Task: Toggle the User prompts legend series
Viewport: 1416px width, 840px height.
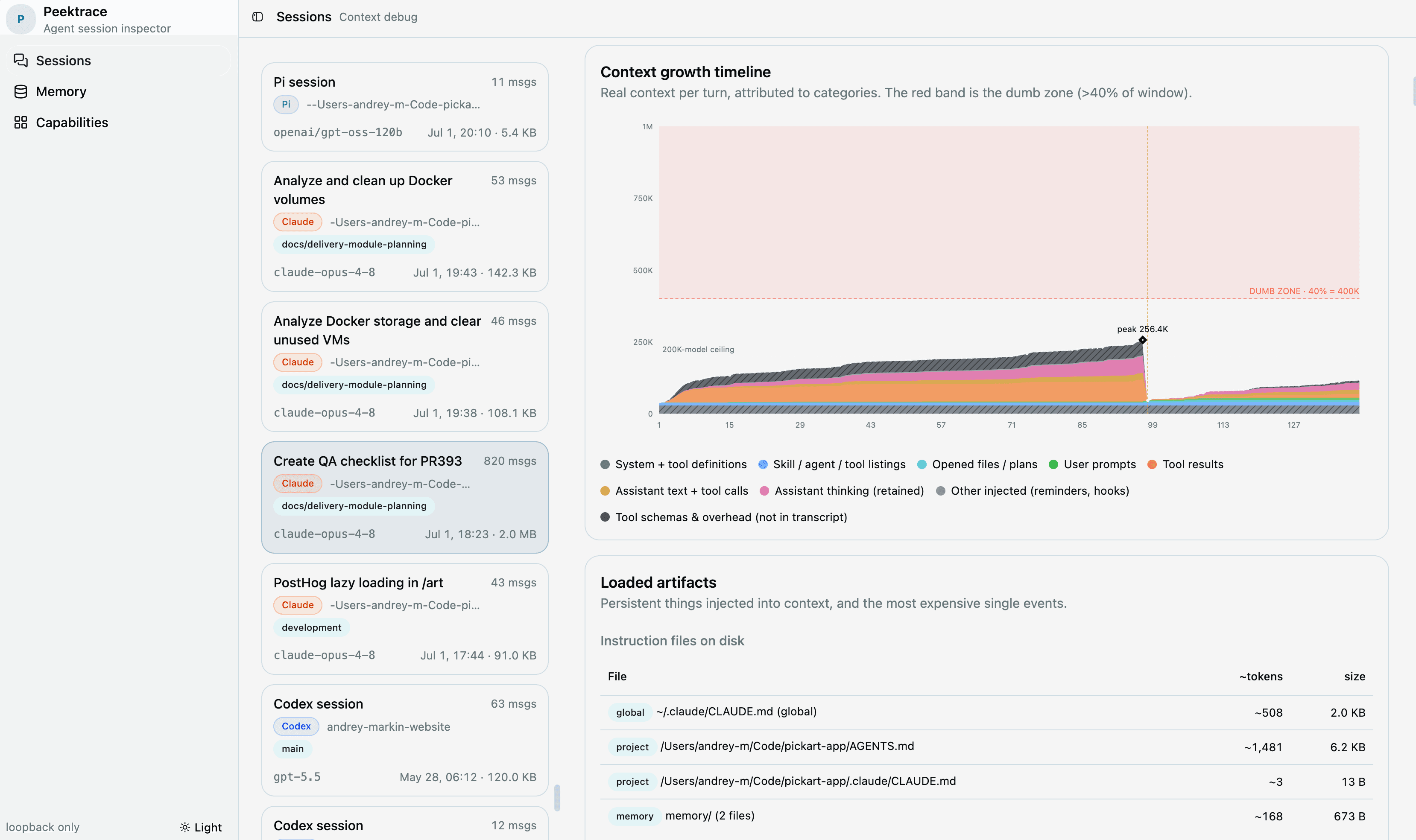Action: pos(1092,464)
